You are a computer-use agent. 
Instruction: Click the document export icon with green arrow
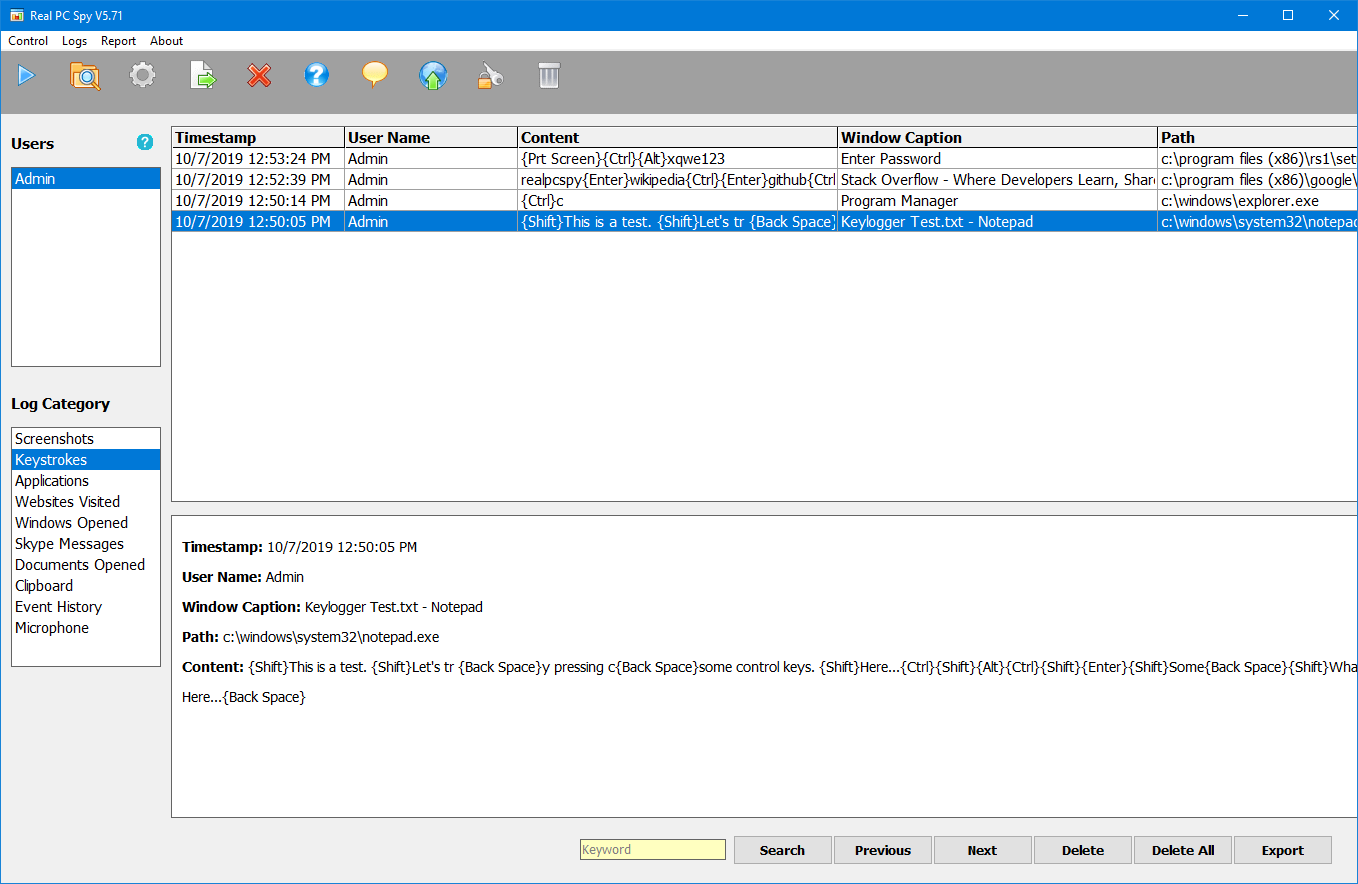tap(203, 76)
